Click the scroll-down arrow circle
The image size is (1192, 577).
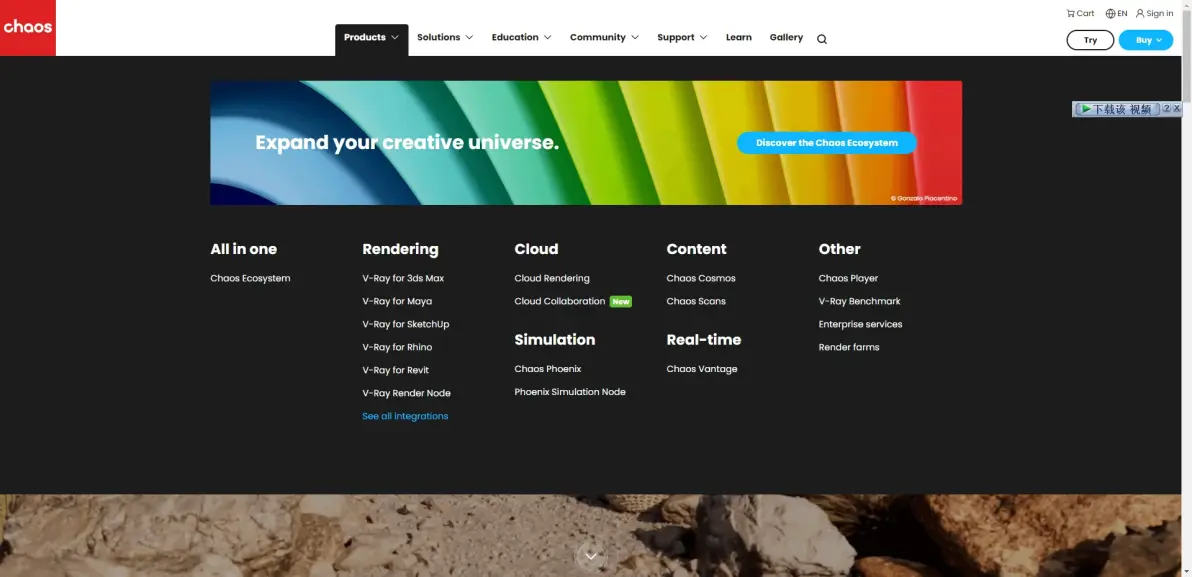[x=591, y=556]
